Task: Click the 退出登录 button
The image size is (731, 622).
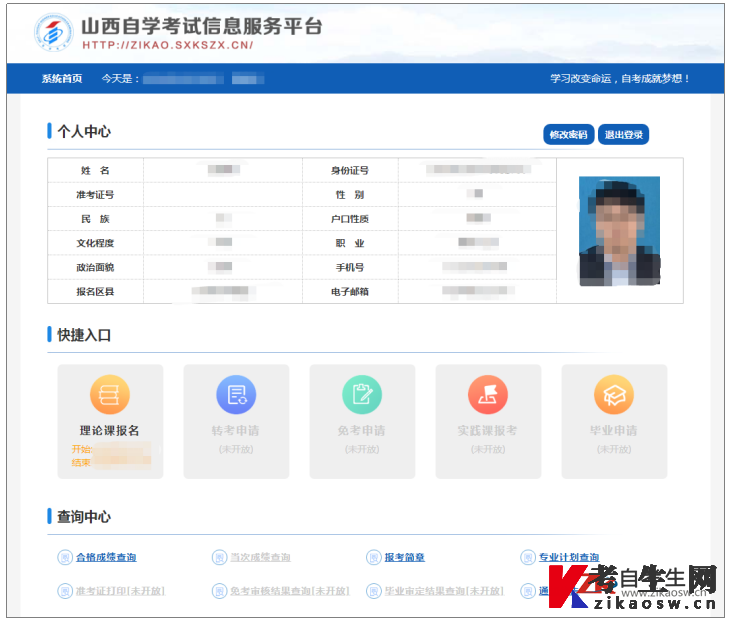Action: [623, 135]
